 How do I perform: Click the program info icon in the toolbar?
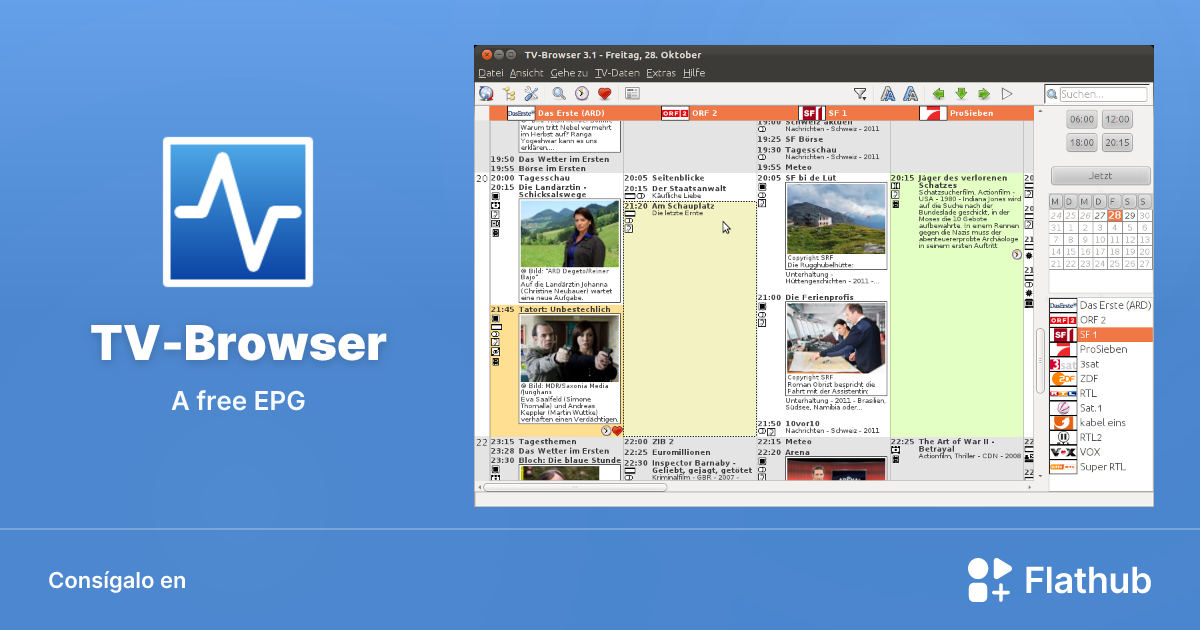(632, 92)
